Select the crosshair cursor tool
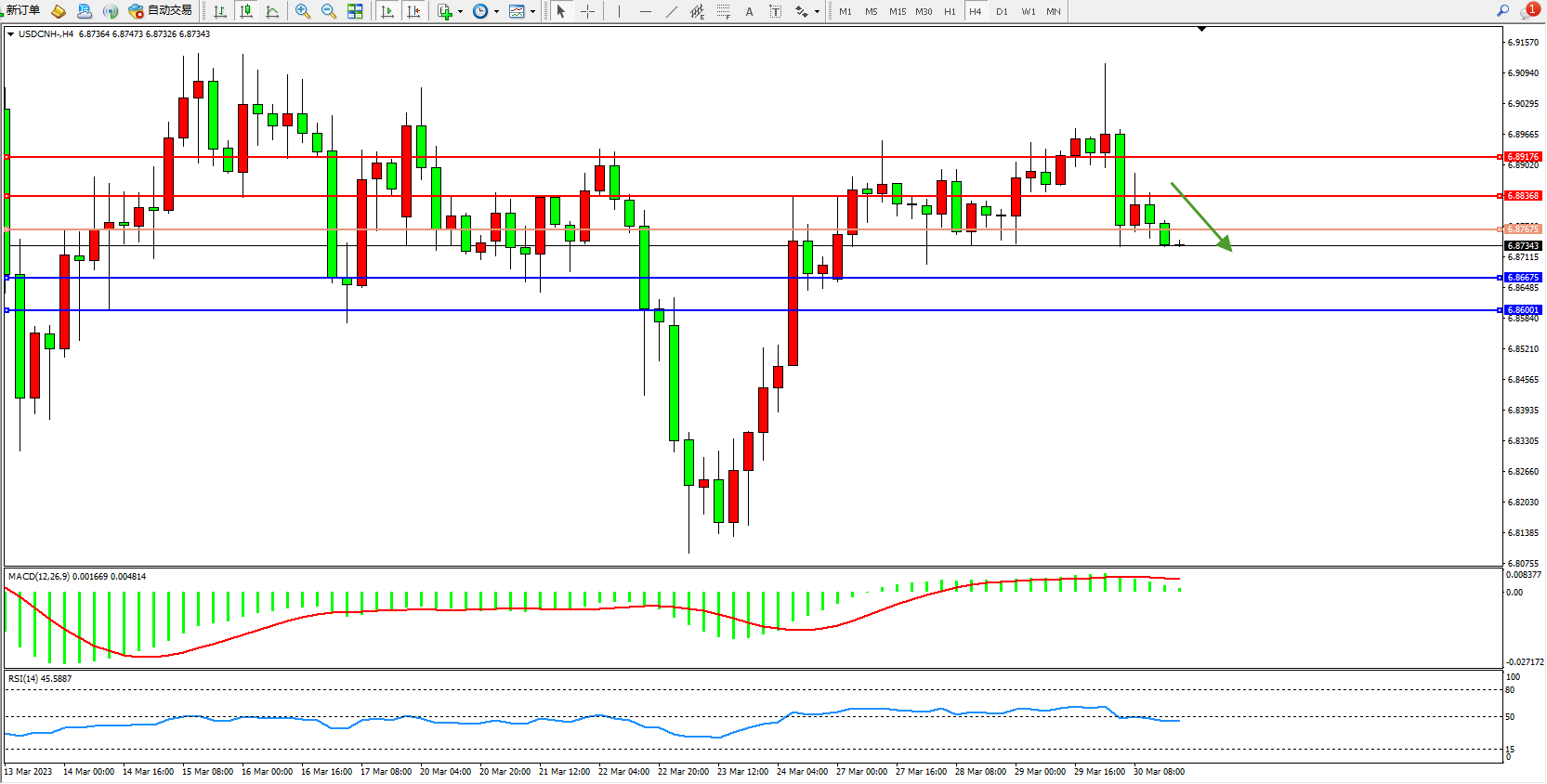This screenshot has height=784, width=1547. pos(587,11)
